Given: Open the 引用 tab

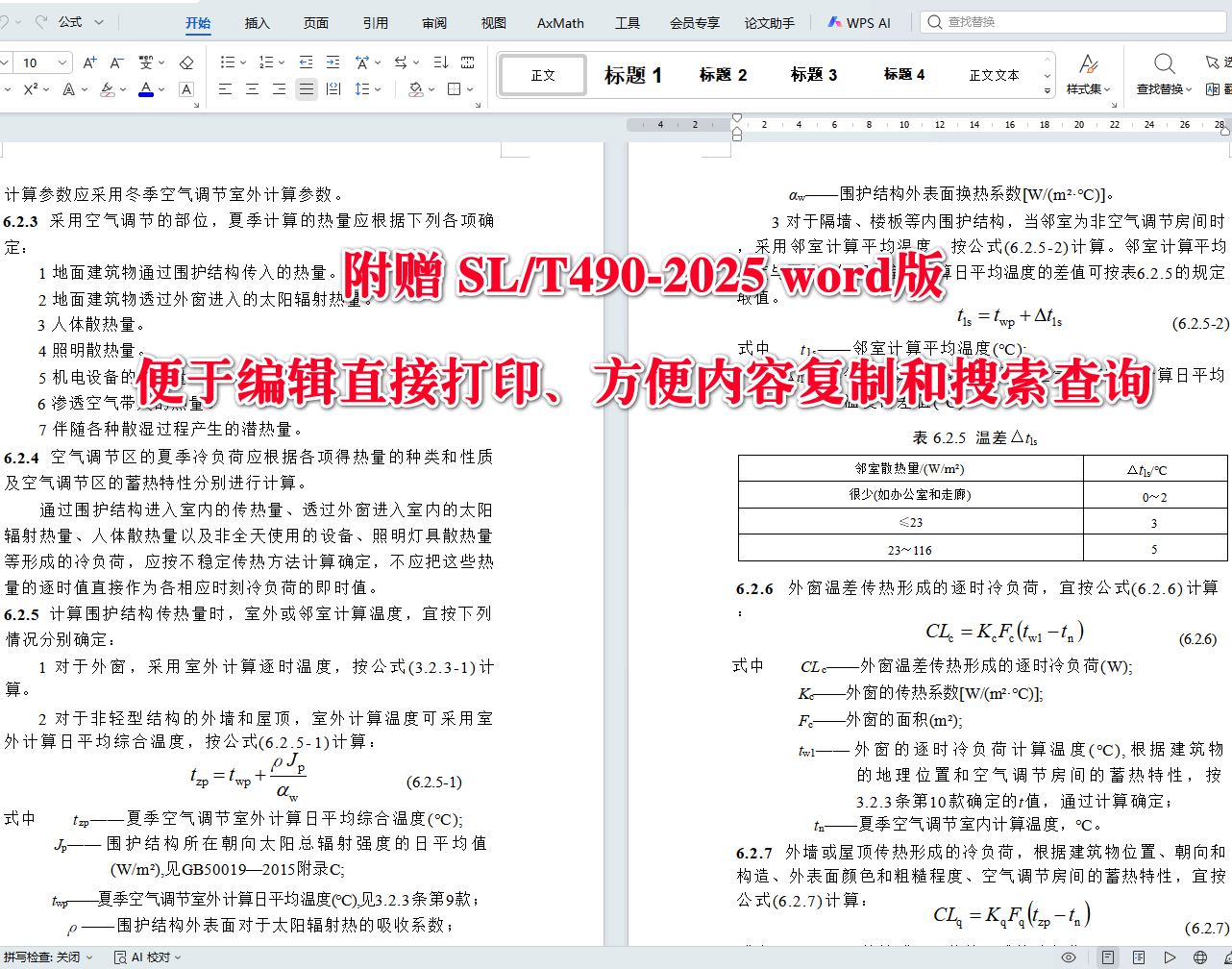Looking at the screenshot, I should [x=376, y=23].
